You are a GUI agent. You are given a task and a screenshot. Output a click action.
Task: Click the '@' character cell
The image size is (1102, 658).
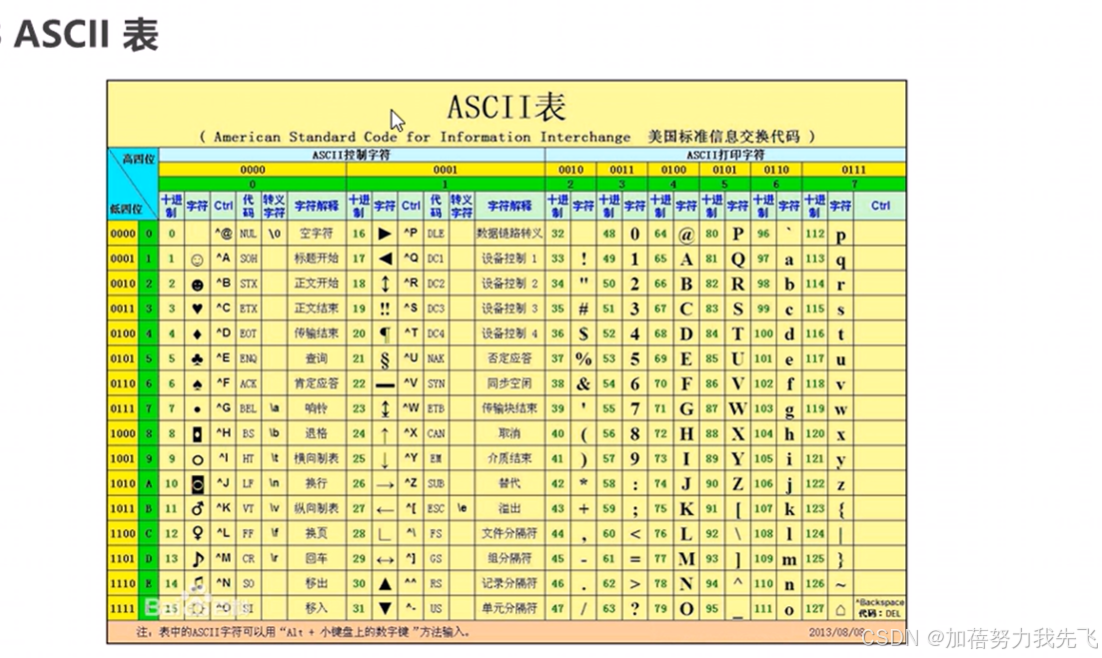pyautogui.click(x=686, y=234)
